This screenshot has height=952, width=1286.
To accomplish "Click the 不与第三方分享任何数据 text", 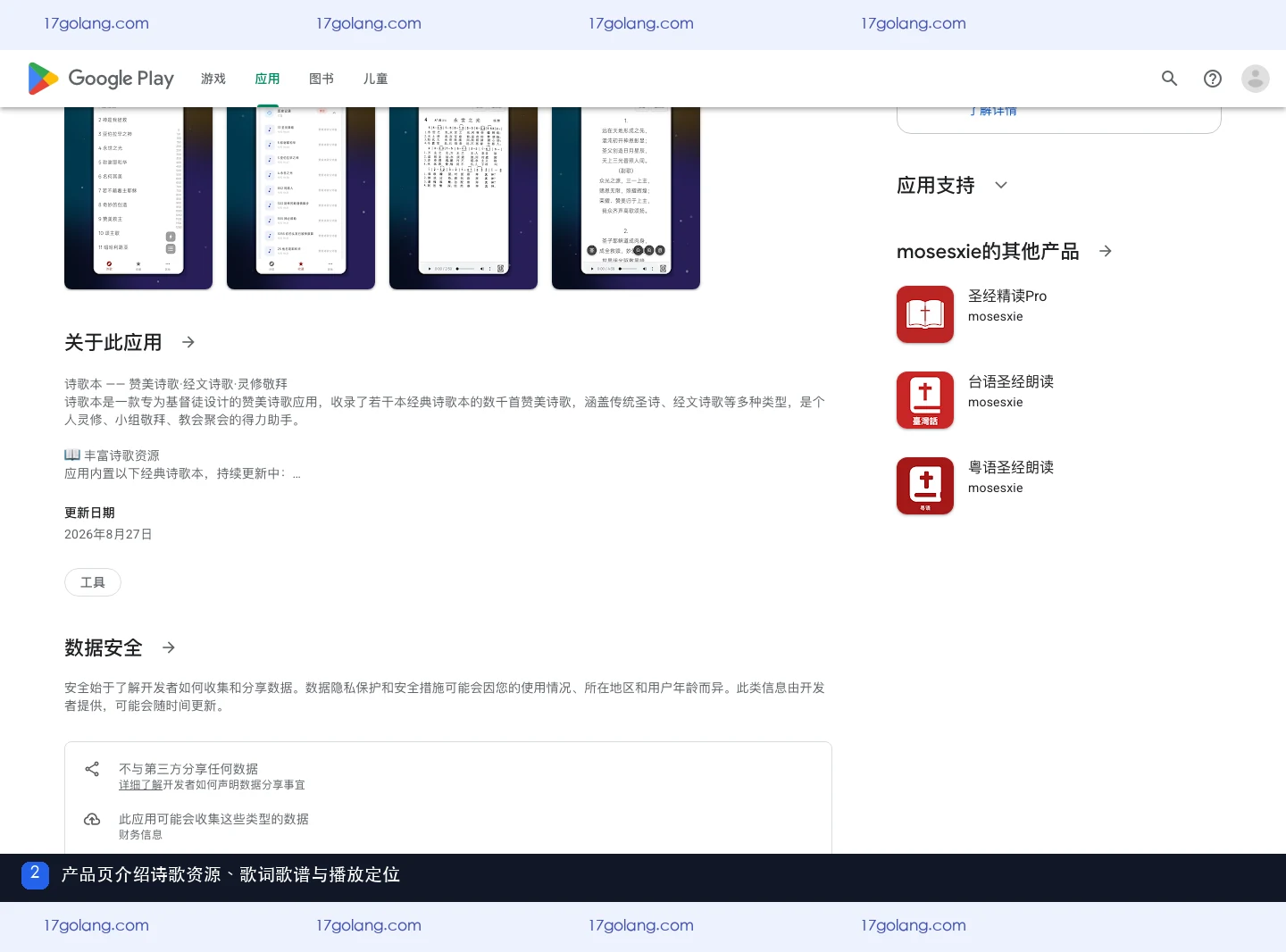I will pos(188,769).
